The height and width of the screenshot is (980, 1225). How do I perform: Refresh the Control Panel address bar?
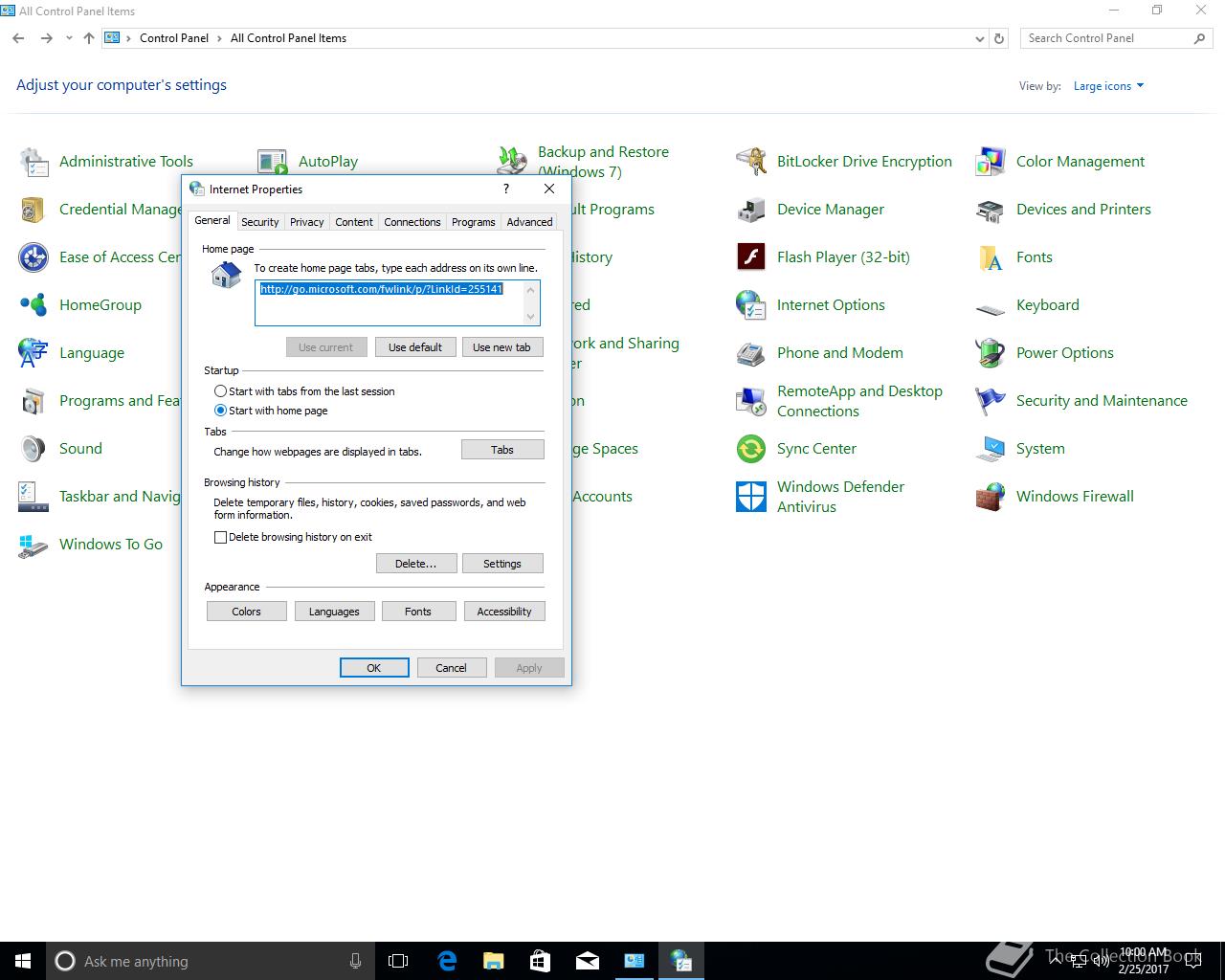pos(999,38)
